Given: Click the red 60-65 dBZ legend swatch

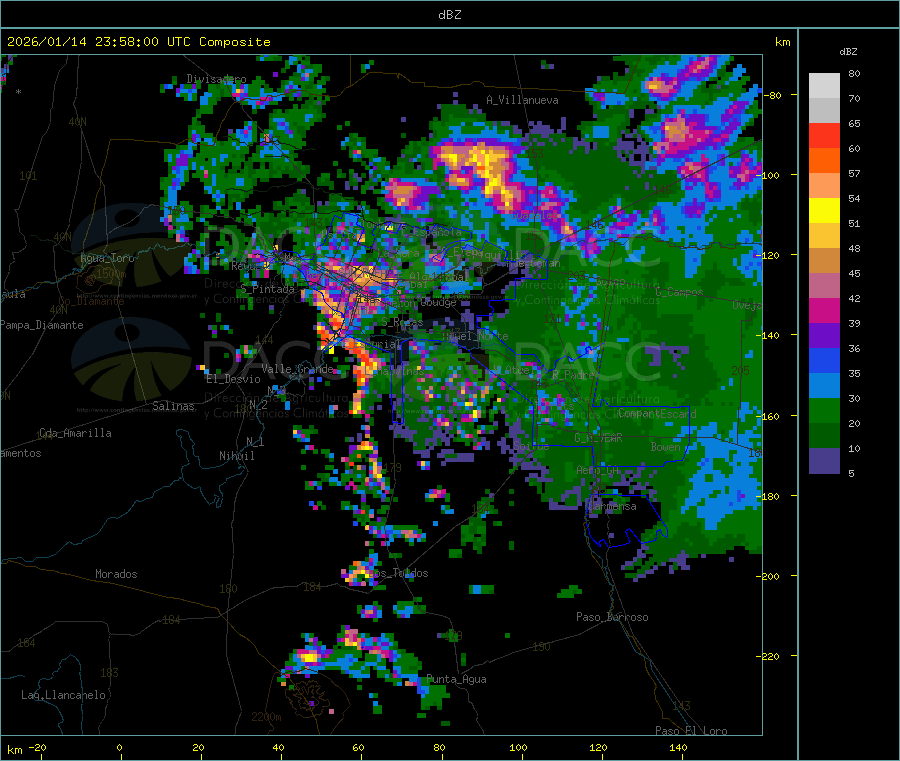Looking at the screenshot, I should click(824, 135).
